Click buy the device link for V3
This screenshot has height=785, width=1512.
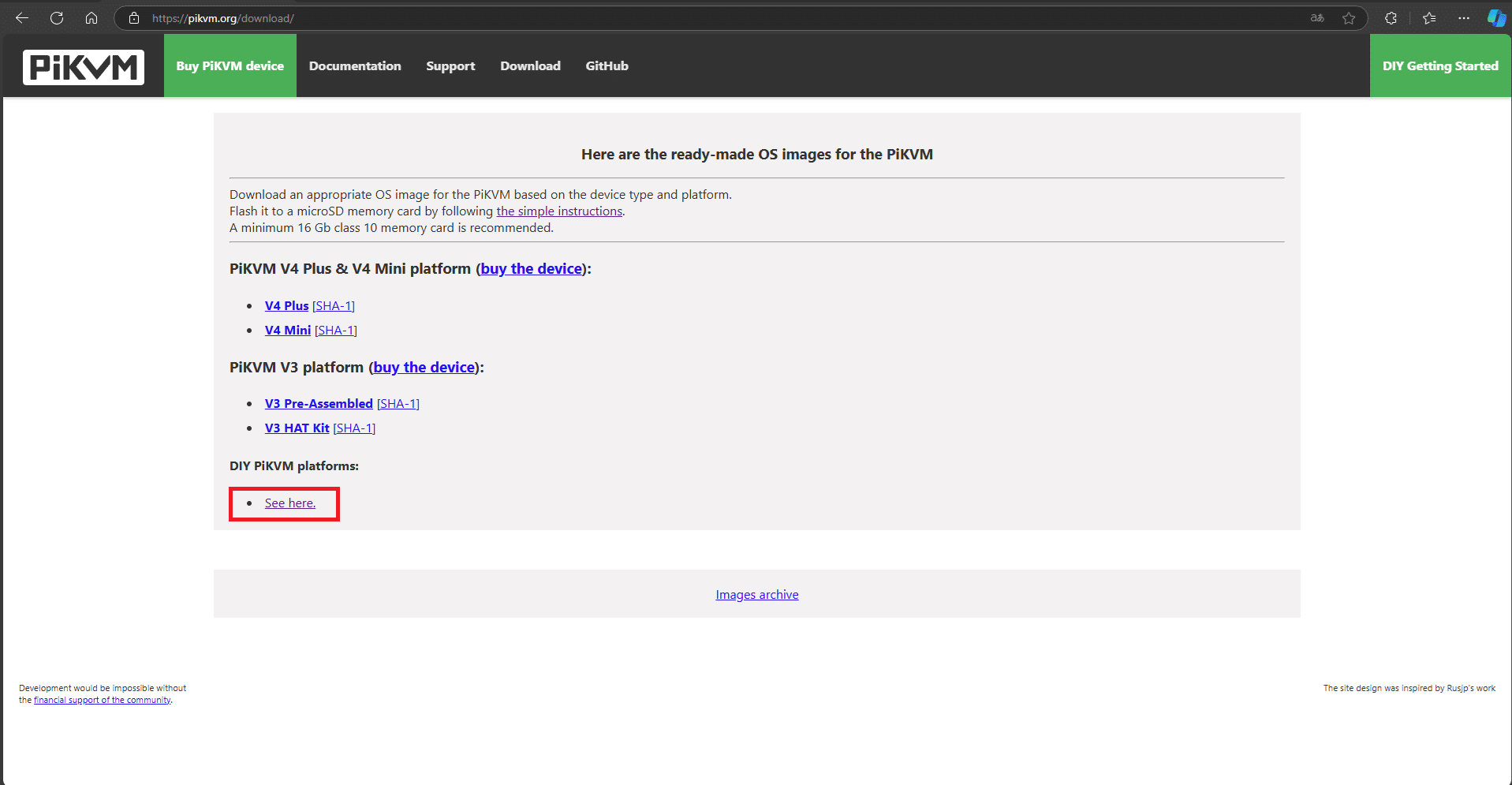tap(424, 368)
